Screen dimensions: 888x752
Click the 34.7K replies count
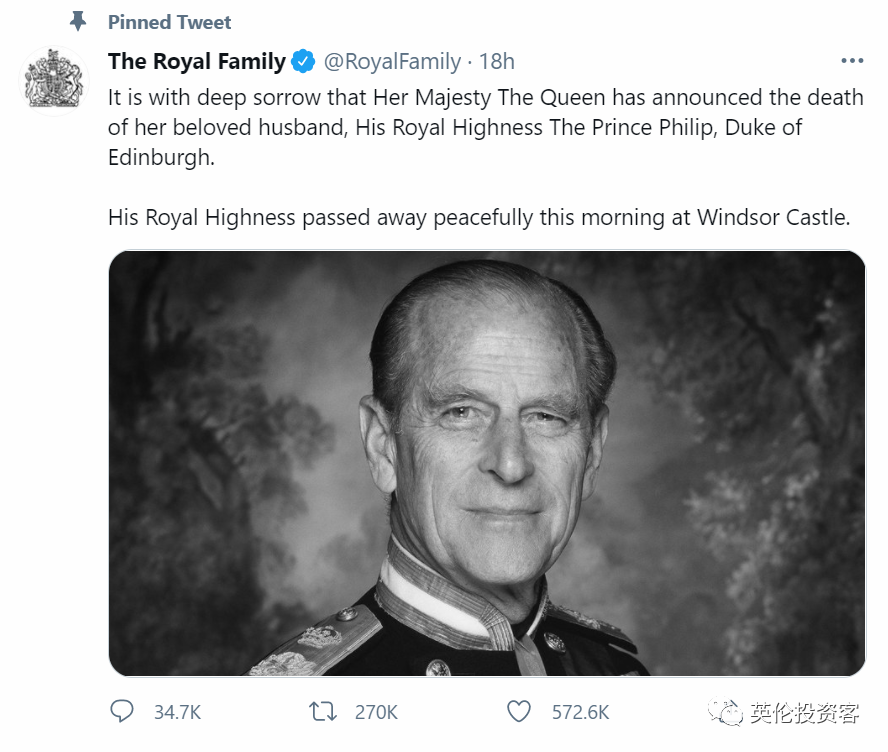coord(177,712)
